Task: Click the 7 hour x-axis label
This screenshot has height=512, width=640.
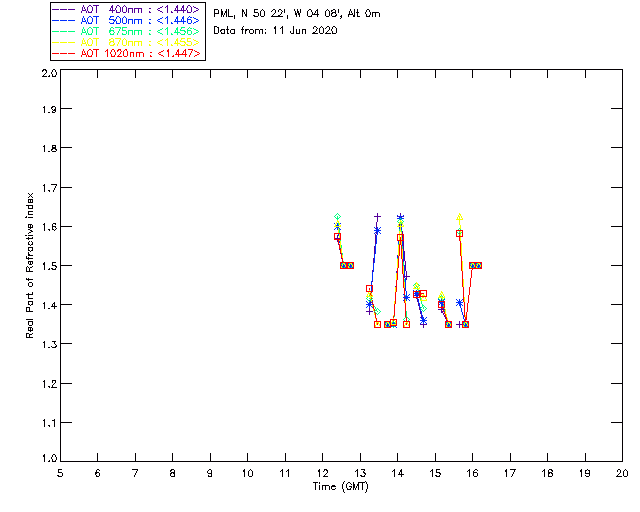Action: (x=135, y=473)
